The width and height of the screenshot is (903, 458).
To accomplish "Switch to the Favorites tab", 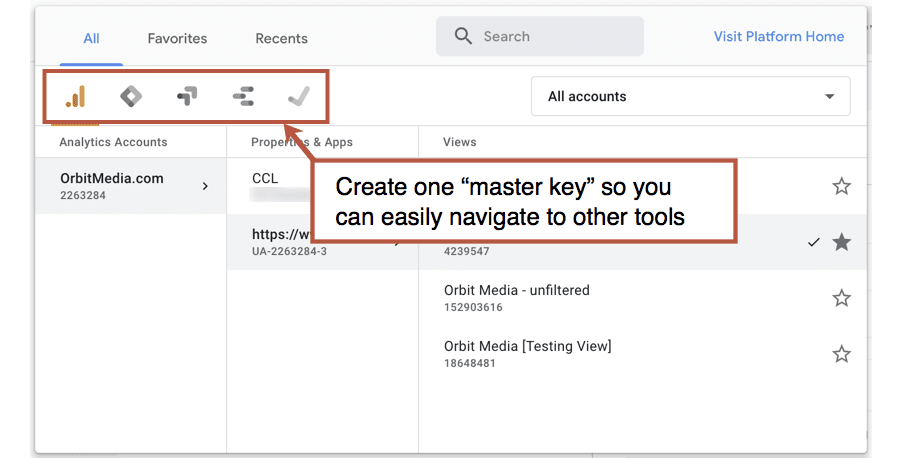I will [x=177, y=39].
